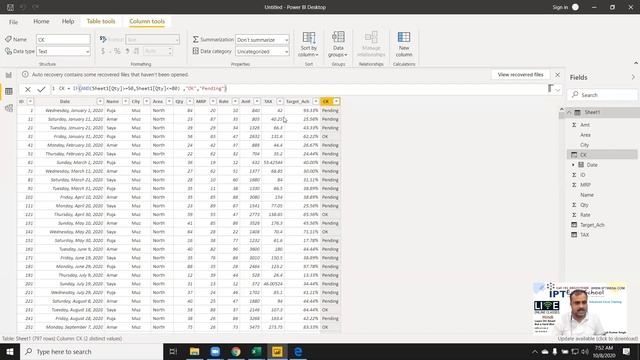The width and height of the screenshot is (640, 360).
Task: Click the Target_Ach field icon
Action: 574,224
